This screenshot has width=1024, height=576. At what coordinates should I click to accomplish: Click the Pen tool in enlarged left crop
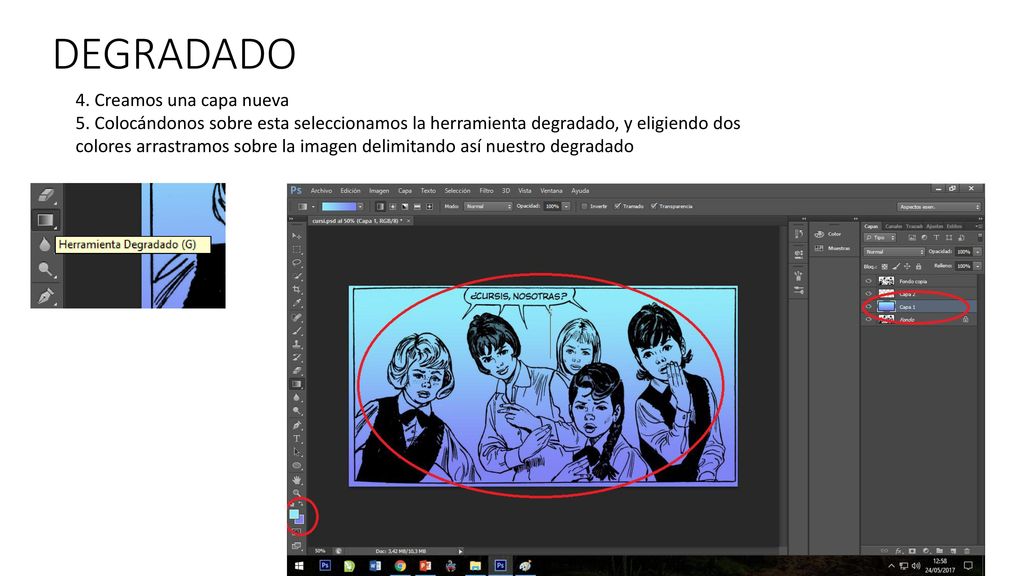[x=45, y=296]
